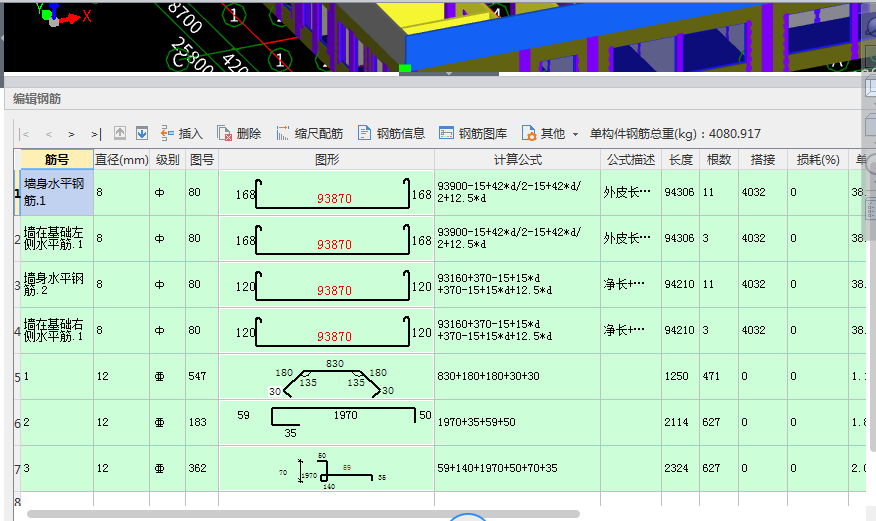The width and height of the screenshot is (876, 521).
Task: Click the 图形 column header
Action: coord(327,160)
